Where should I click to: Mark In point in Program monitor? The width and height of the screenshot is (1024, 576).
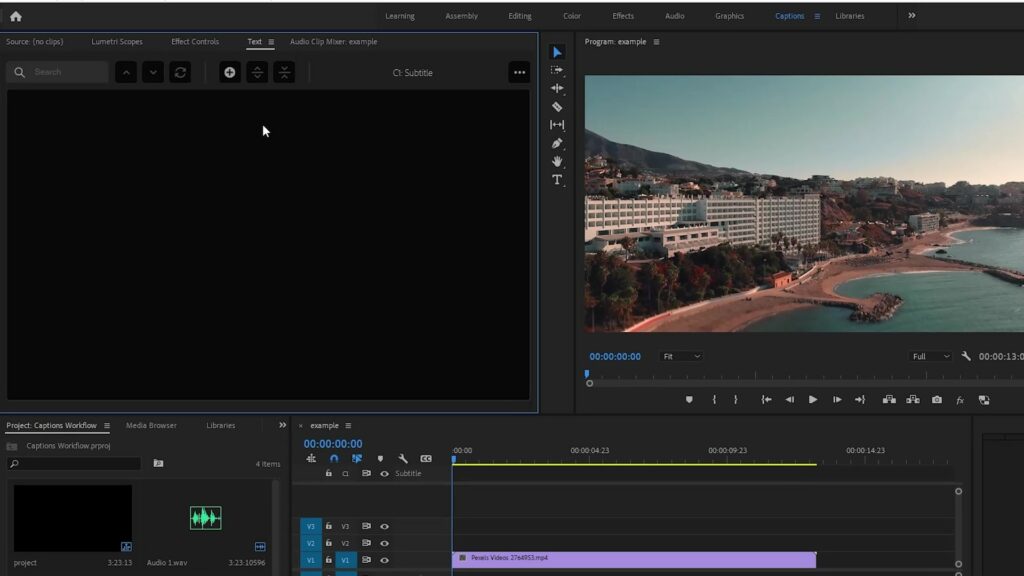(x=714, y=400)
